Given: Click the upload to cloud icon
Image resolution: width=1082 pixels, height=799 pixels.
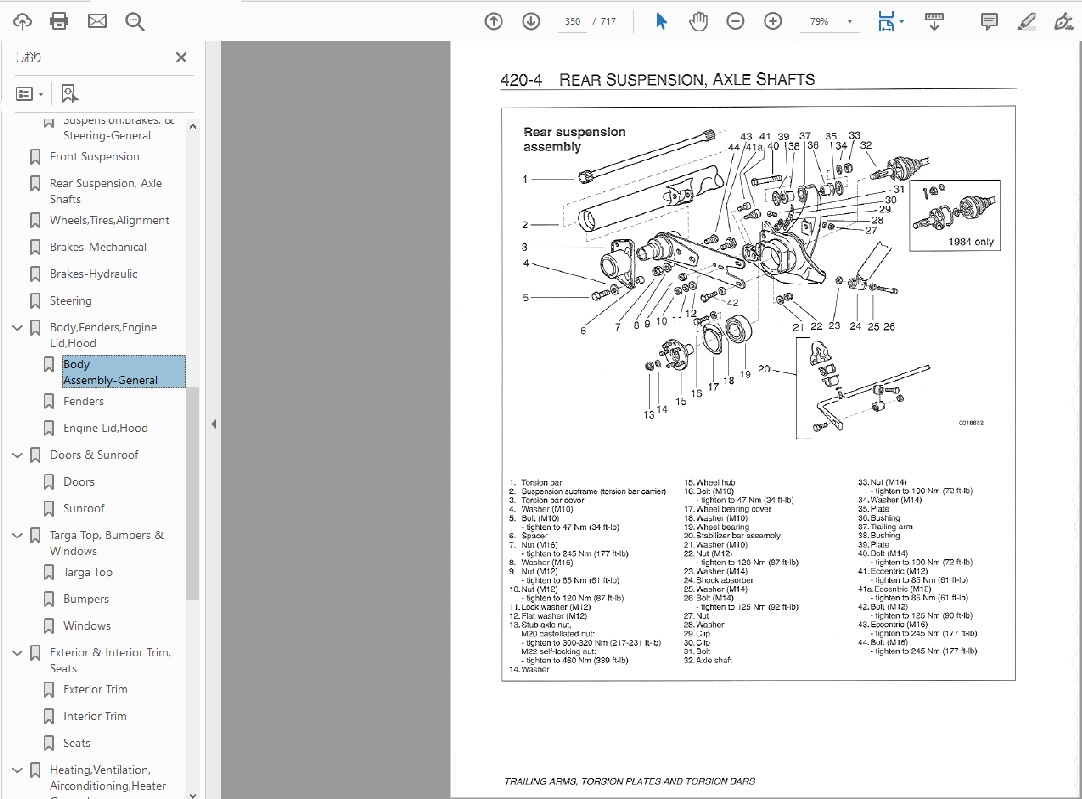Looking at the screenshot, I should (x=22, y=21).
